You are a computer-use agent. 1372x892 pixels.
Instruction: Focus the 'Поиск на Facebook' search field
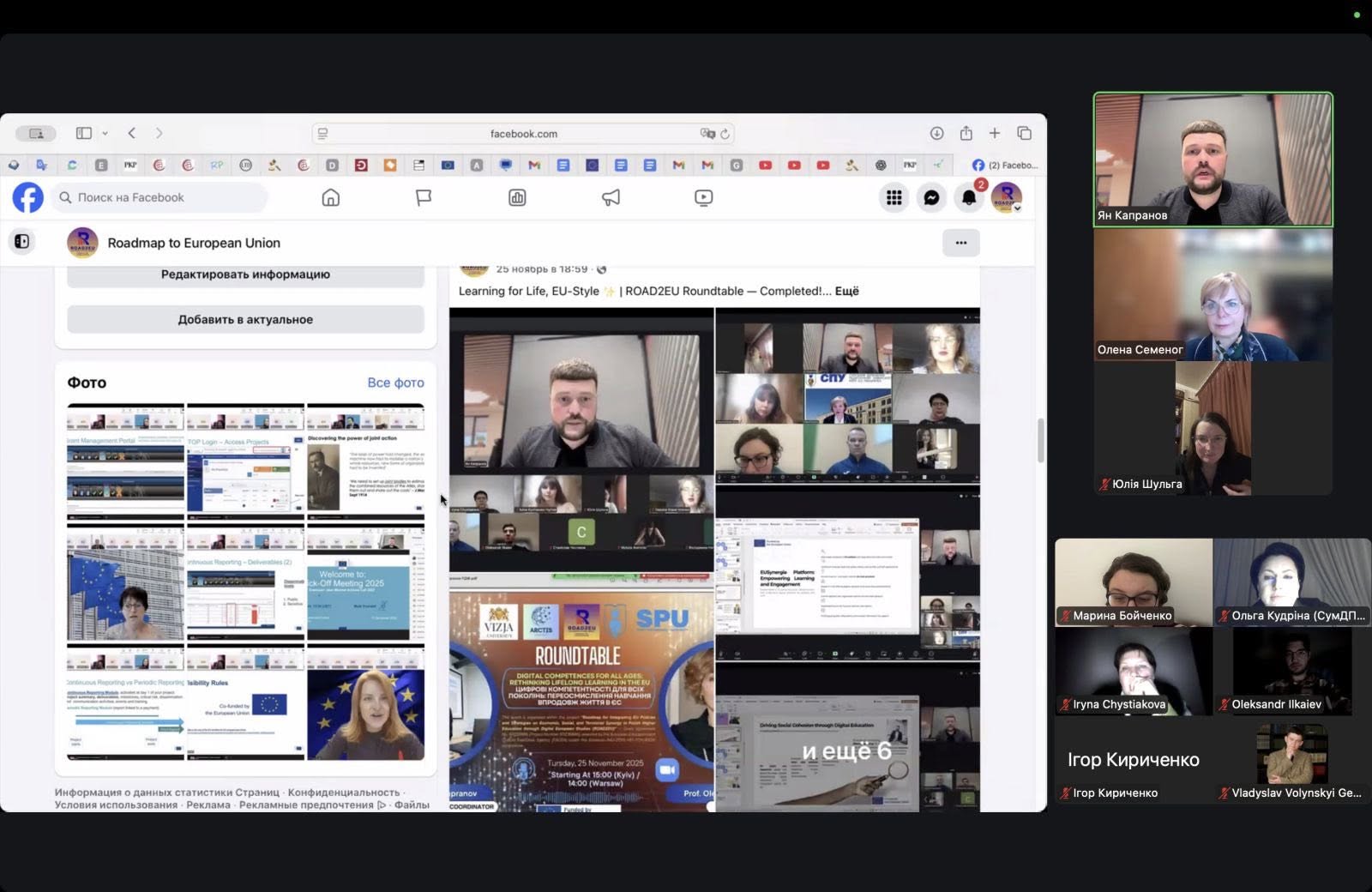click(x=160, y=197)
